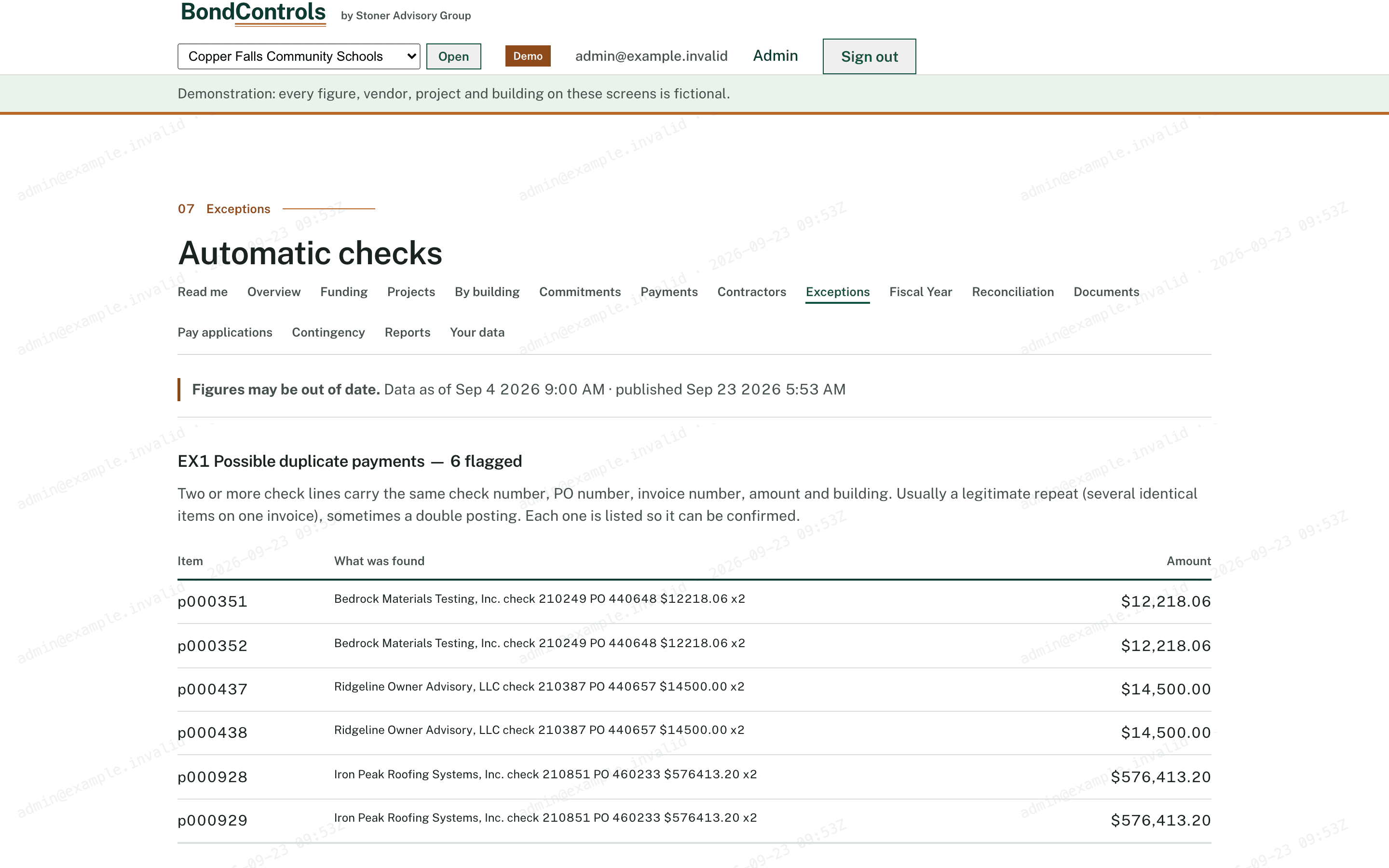Click the 07 Exceptions section label

click(224, 209)
